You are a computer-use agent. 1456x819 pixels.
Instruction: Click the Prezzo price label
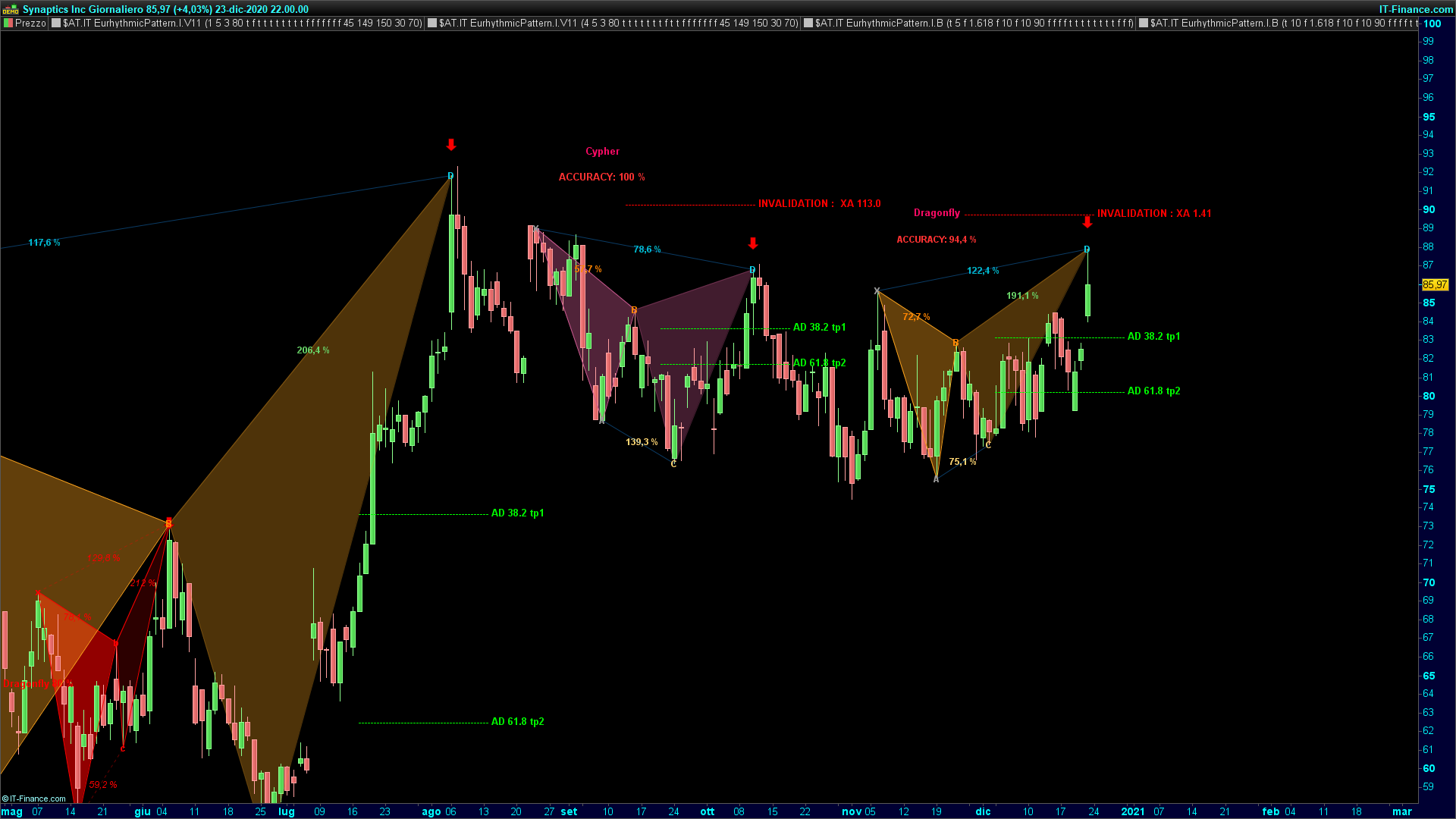(x=30, y=23)
